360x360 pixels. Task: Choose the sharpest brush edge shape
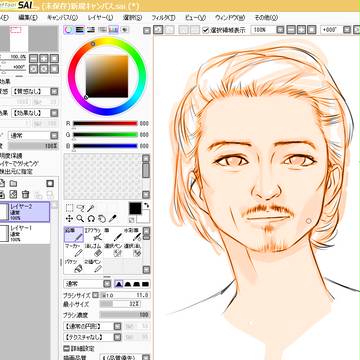118,284
